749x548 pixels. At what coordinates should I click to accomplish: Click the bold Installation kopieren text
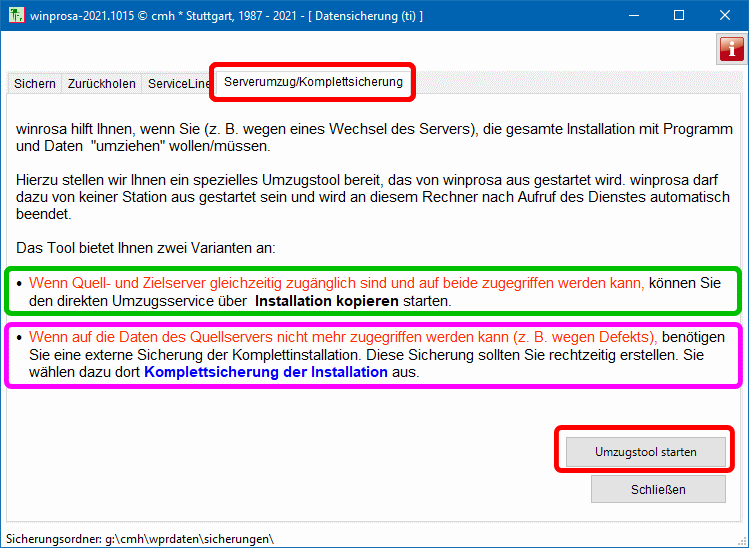(x=327, y=300)
